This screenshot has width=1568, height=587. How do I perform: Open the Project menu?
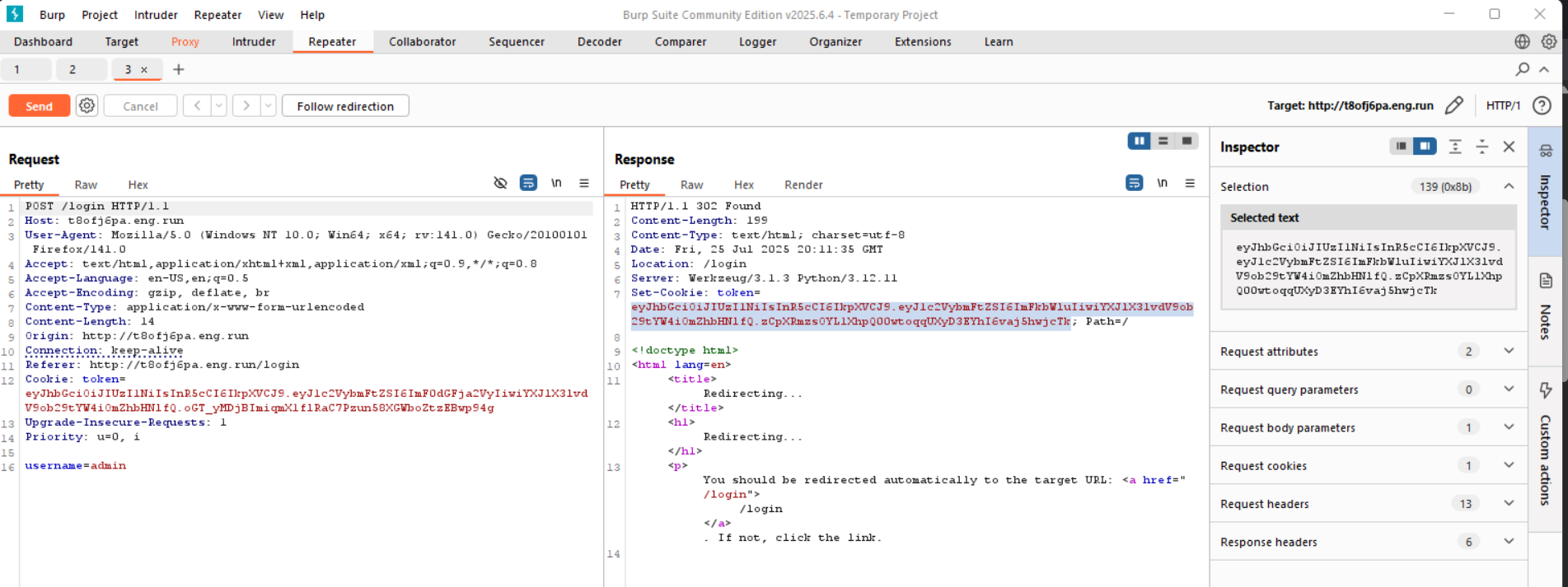[x=100, y=15]
